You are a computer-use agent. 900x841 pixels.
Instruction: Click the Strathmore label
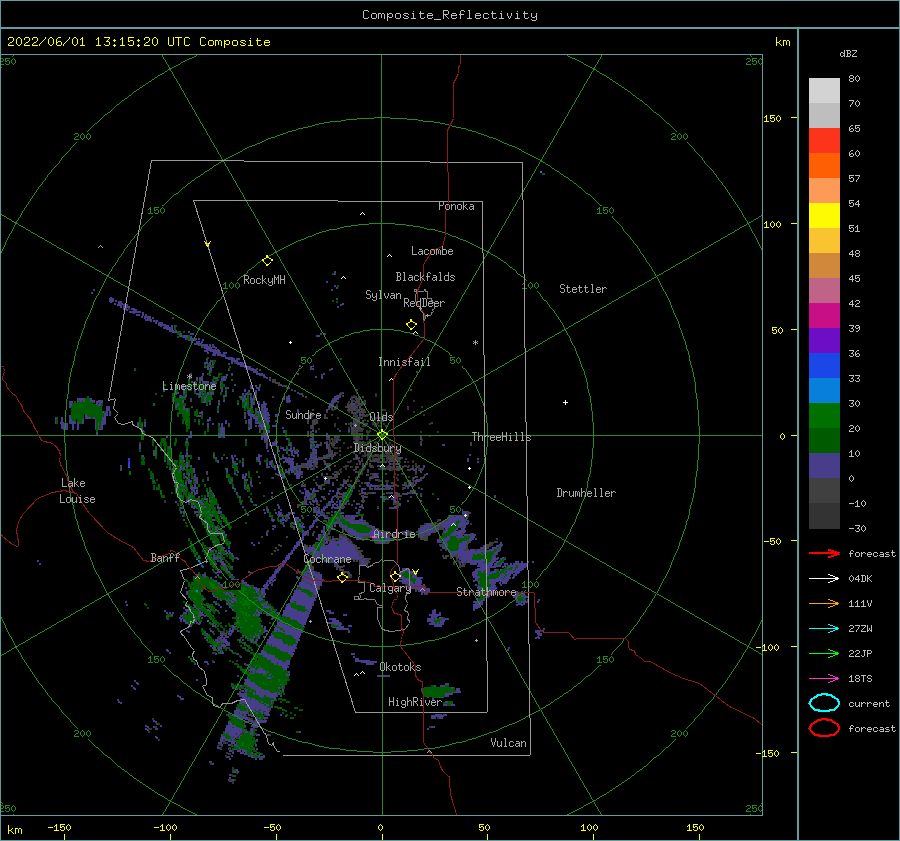click(x=487, y=592)
